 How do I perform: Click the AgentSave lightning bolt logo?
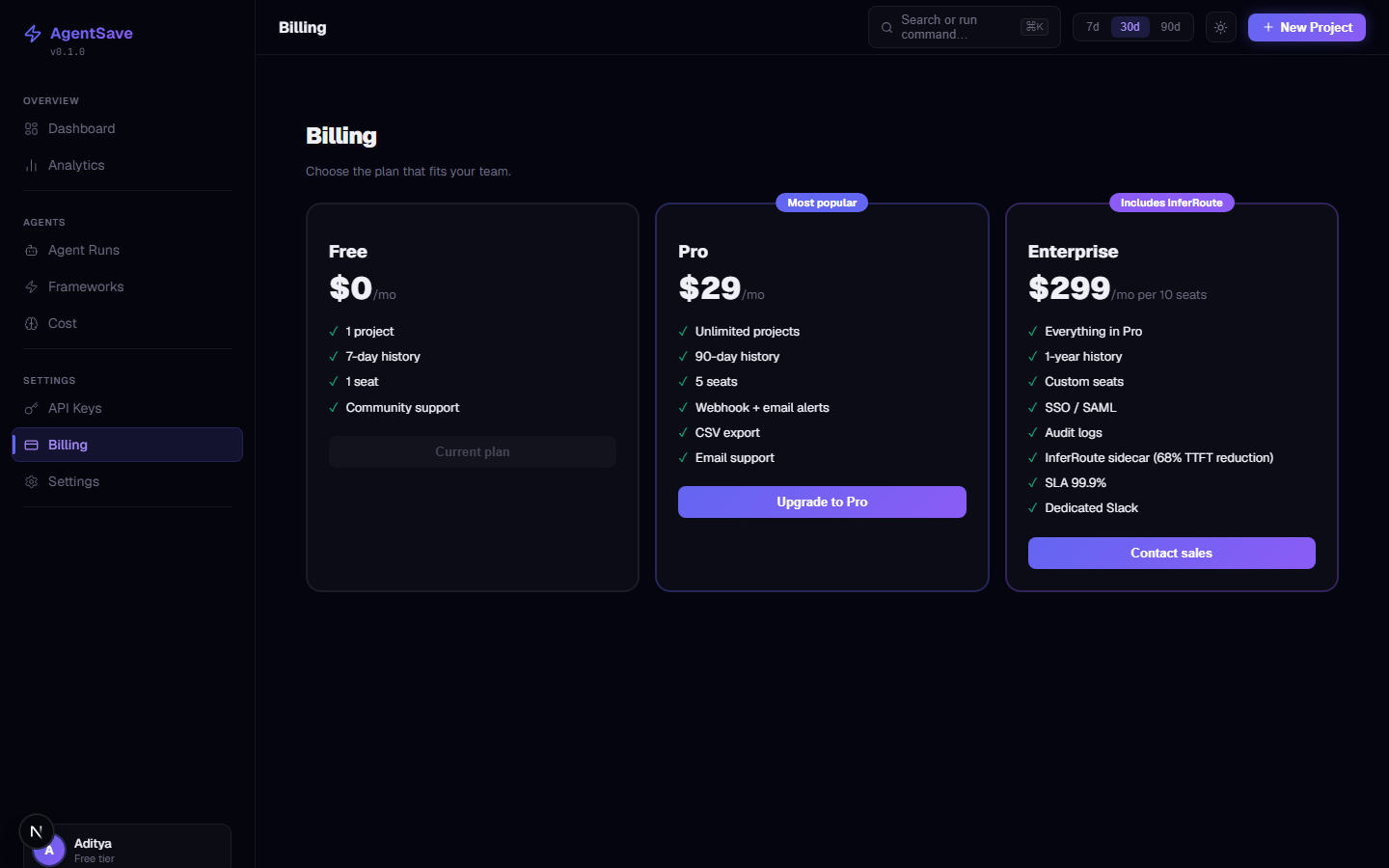pyautogui.click(x=33, y=34)
